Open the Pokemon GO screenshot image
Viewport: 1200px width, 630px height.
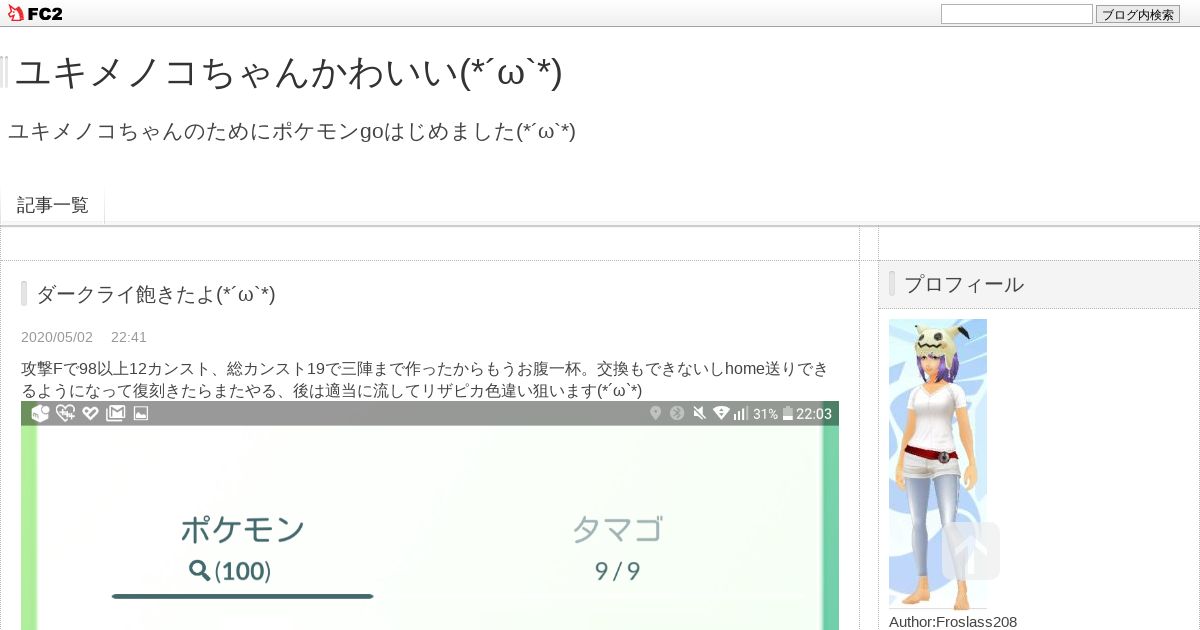coord(430,515)
